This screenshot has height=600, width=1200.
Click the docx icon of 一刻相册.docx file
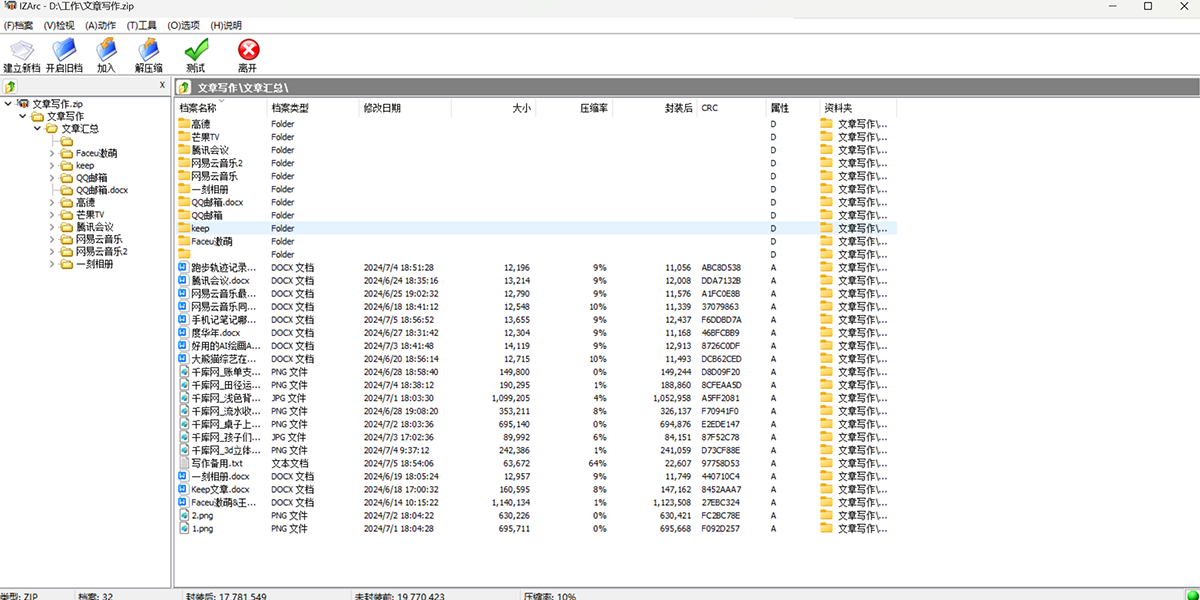coord(184,476)
